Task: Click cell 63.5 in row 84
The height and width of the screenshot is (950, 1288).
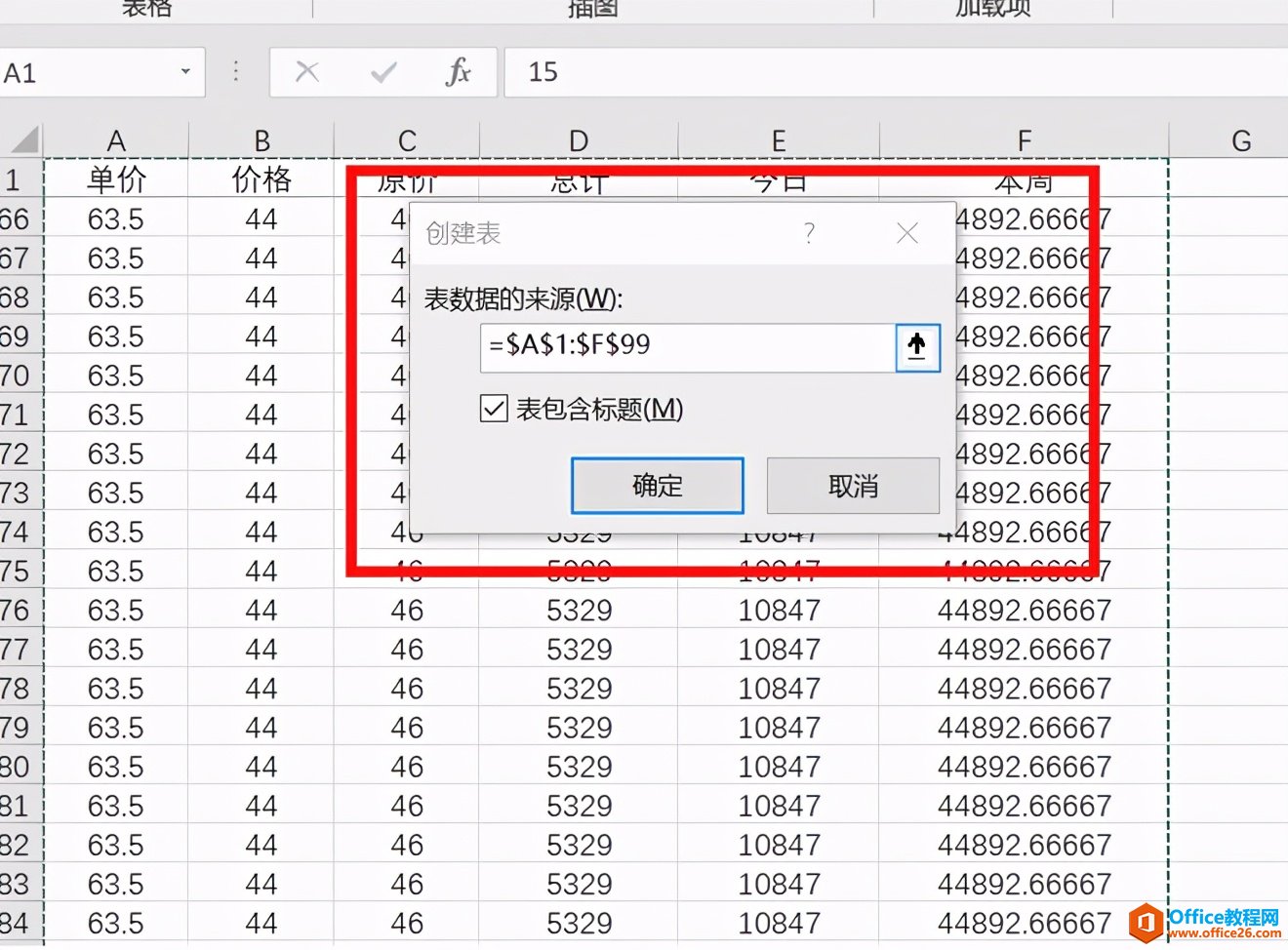Action: 116,923
